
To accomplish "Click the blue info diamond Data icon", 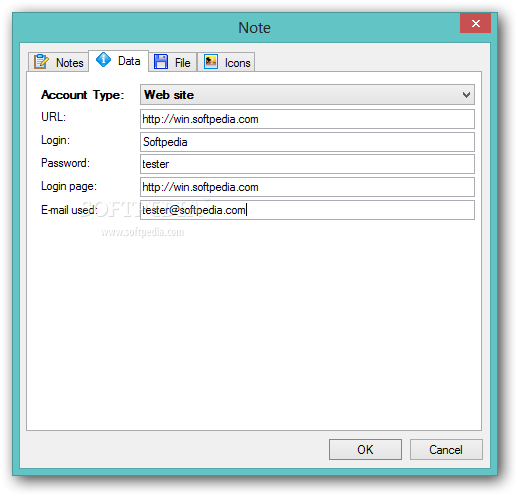I will point(103,60).
